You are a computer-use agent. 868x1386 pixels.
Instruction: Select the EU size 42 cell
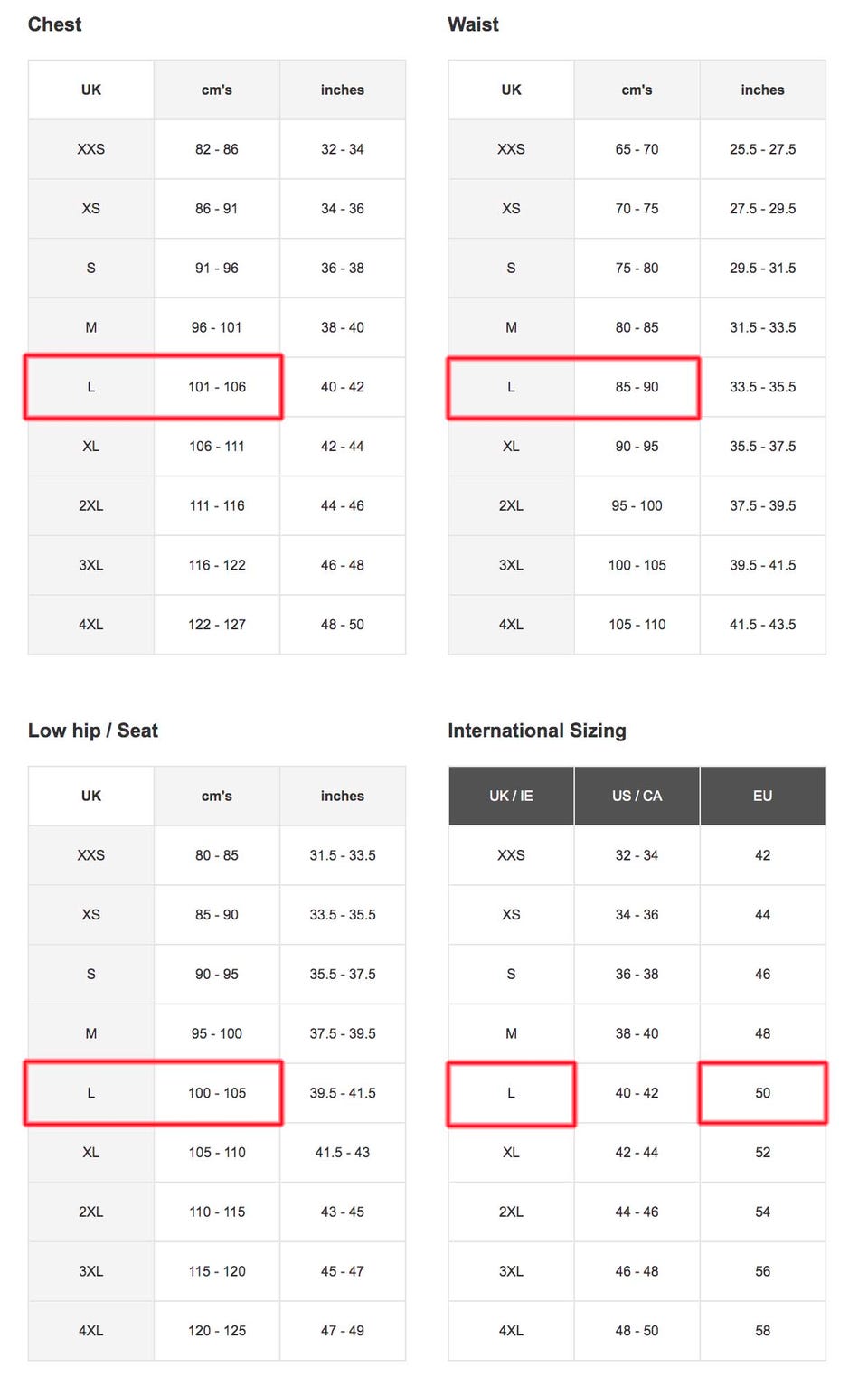[762, 855]
